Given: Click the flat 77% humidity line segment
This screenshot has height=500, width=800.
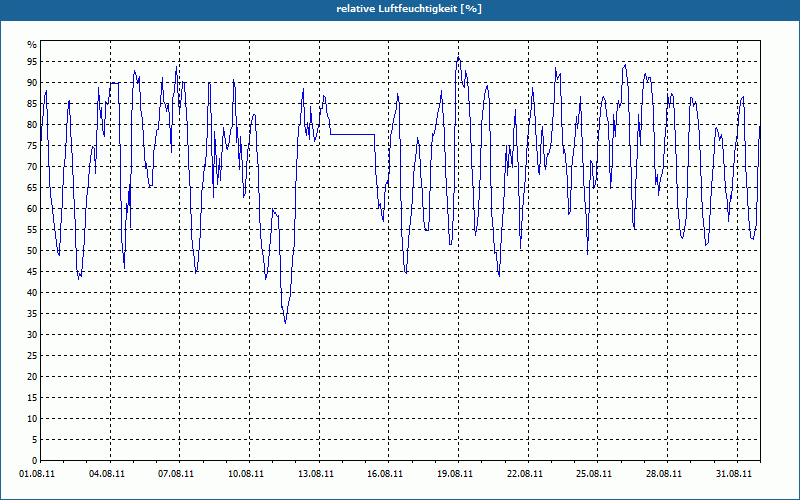Looking at the screenshot, I should click(x=353, y=134).
